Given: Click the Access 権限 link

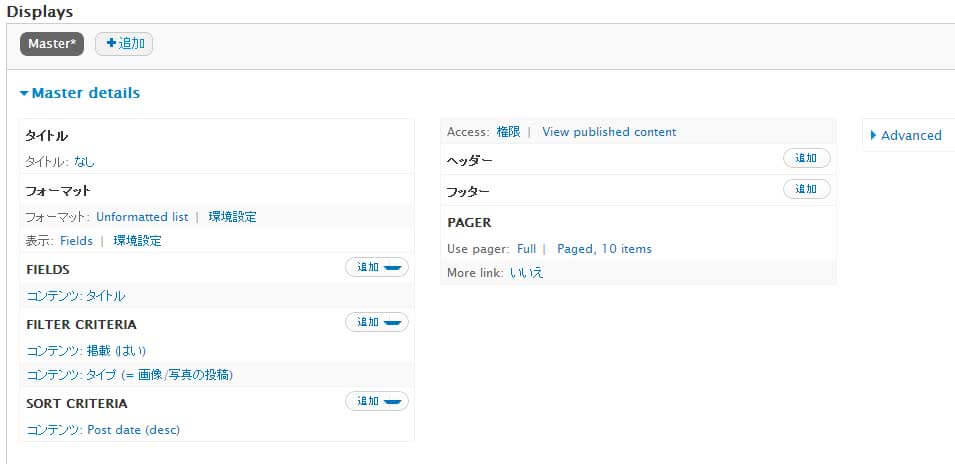Looking at the screenshot, I should 508,132.
